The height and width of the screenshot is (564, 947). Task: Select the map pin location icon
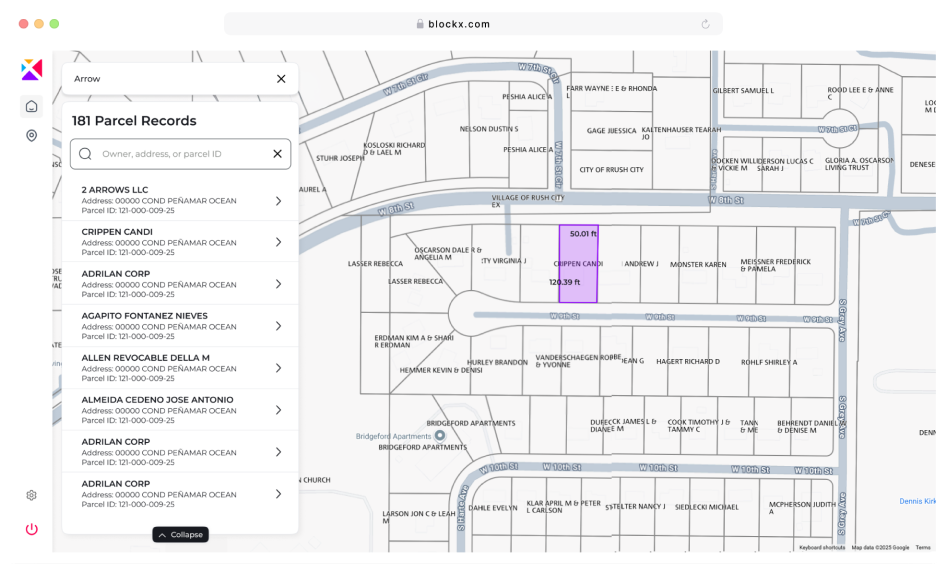(x=31, y=136)
